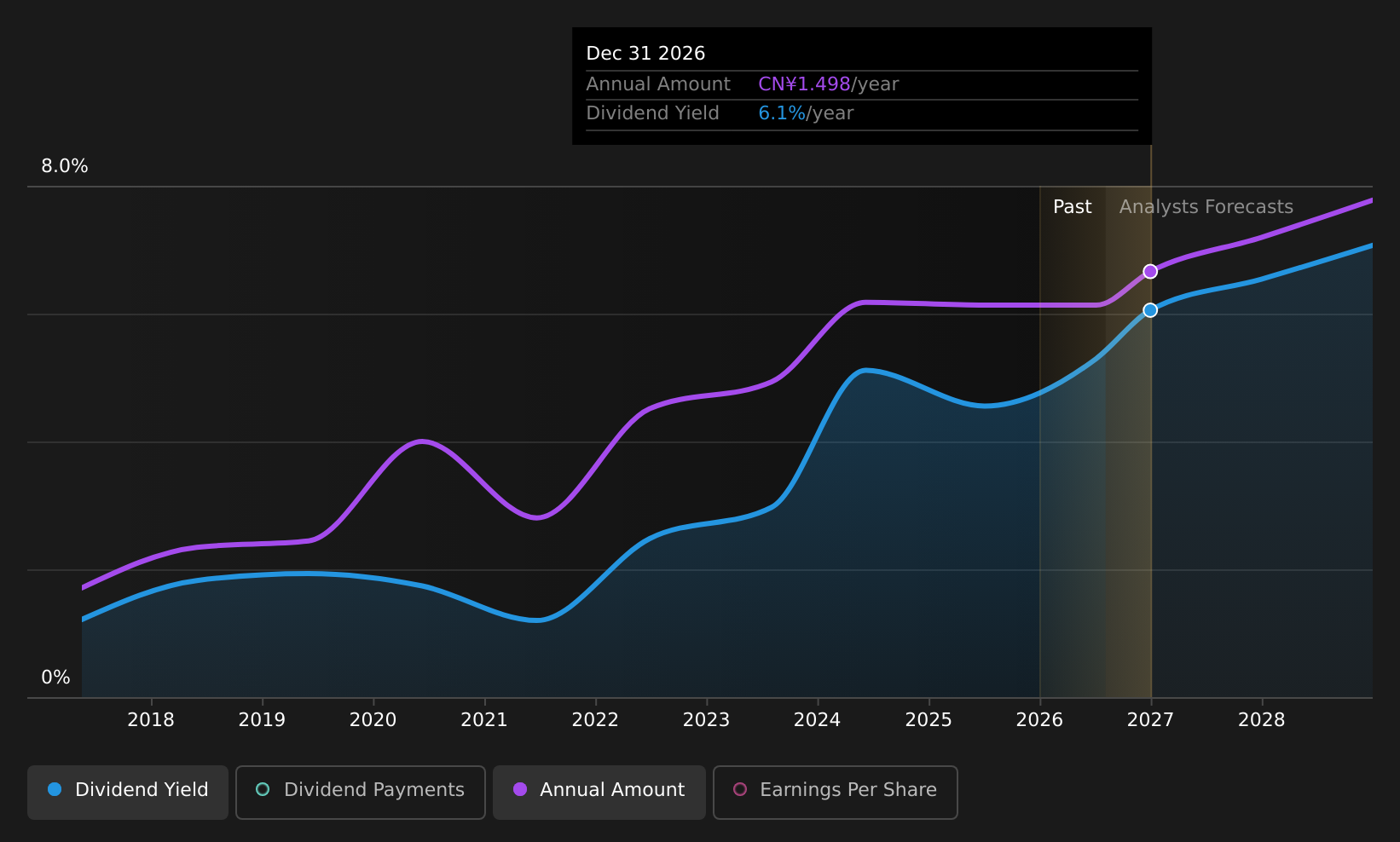
Task: Click the 2022 x-axis label
Action: [595, 720]
